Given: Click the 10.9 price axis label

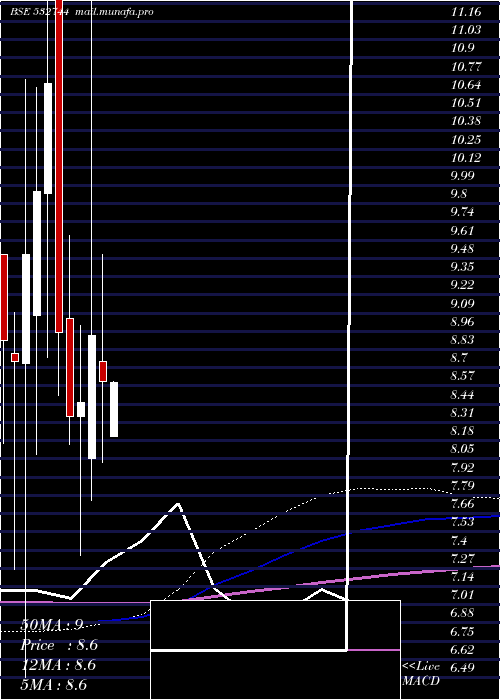Looking at the screenshot, I should tap(463, 48).
